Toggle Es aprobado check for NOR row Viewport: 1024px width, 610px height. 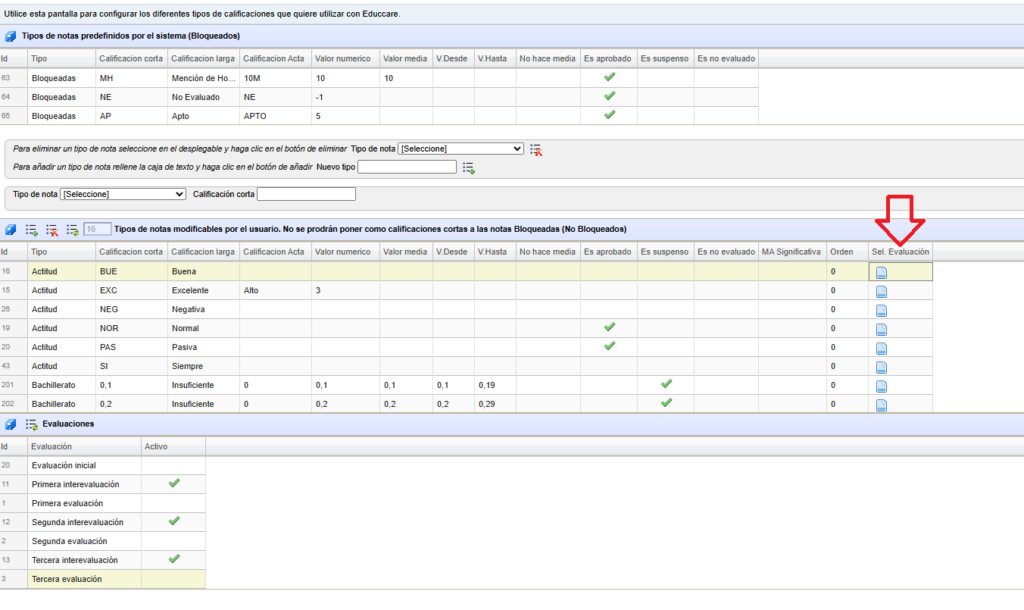(x=609, y=327)
